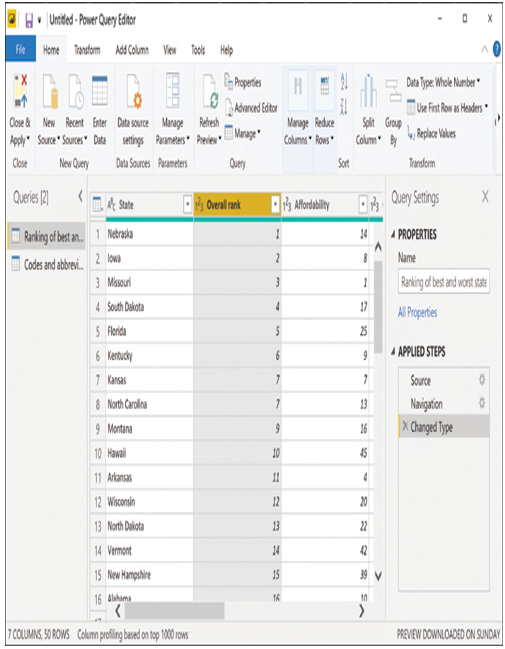Open the Help tab

(226, 50)
